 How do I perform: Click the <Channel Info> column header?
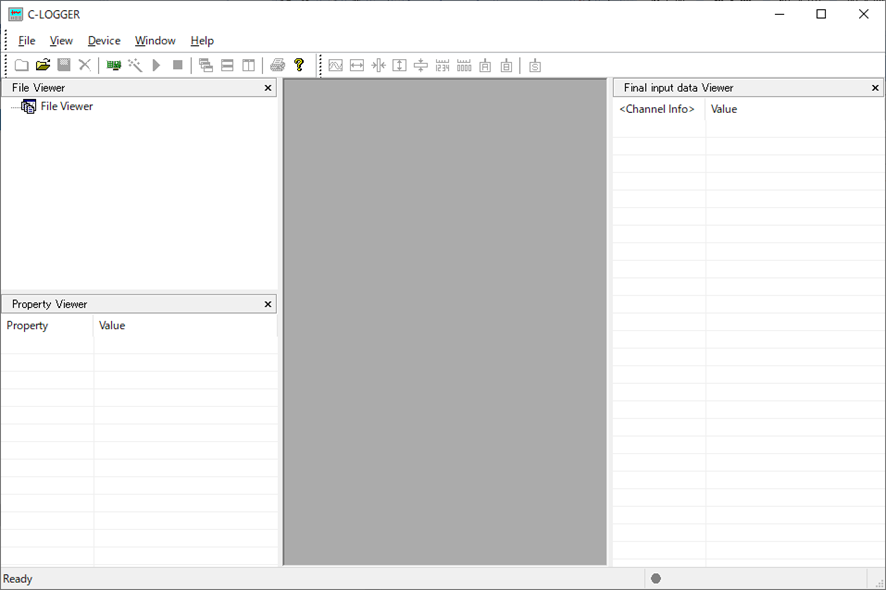click(657, 109)
